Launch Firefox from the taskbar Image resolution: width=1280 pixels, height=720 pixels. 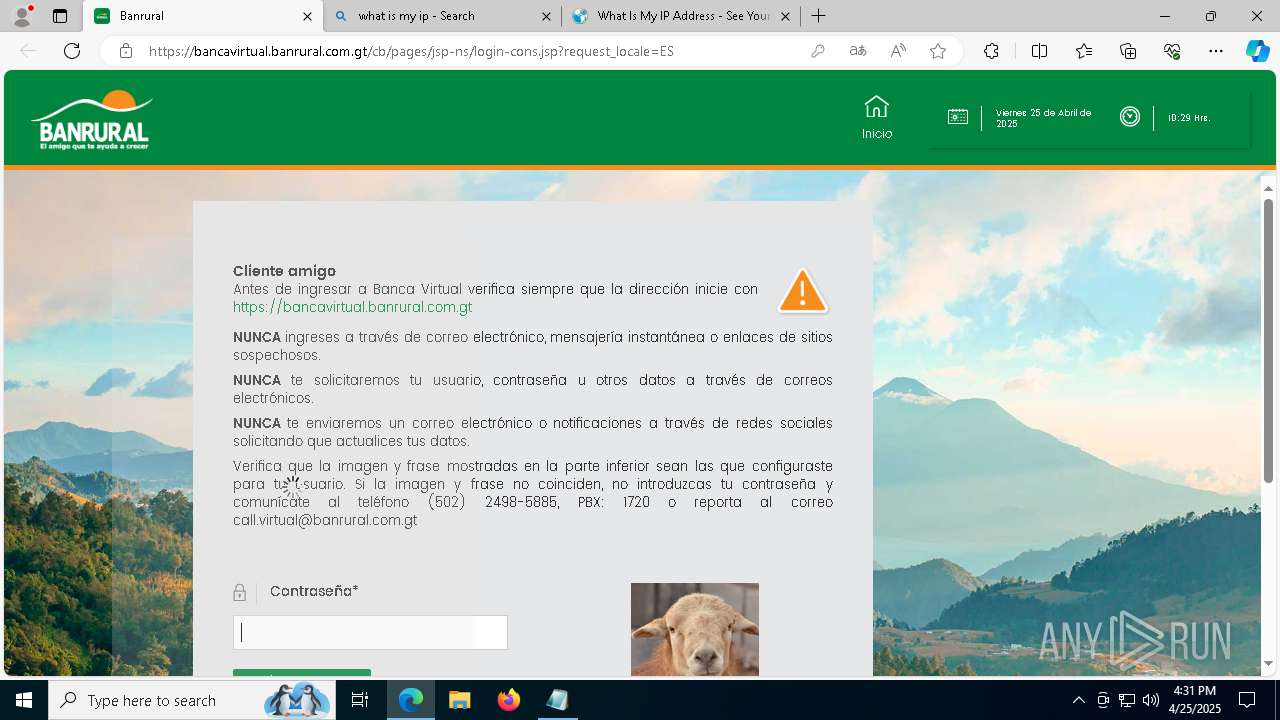509,700
